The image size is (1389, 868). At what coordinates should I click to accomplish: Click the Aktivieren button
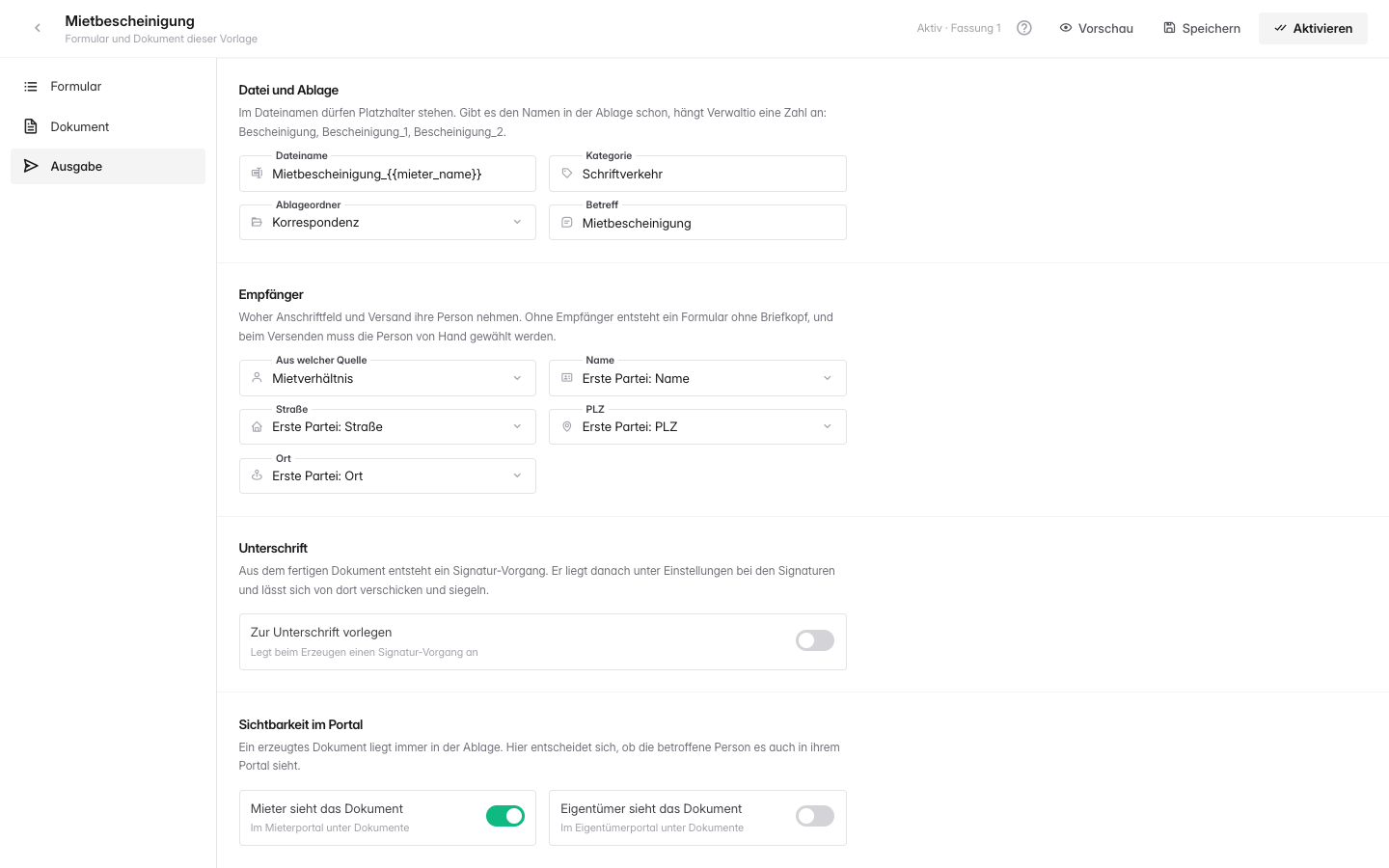[1313, 28]
